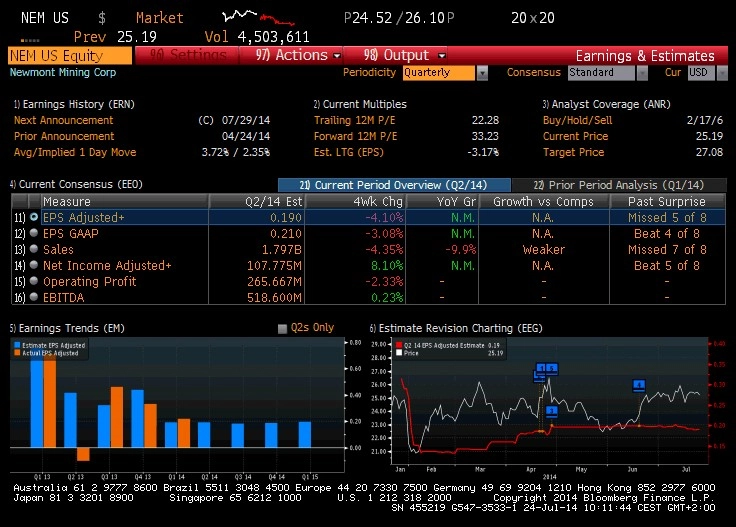The image size is (736, 527).
Task: Open Current Consensus (EEO) section
Action: 76,184
